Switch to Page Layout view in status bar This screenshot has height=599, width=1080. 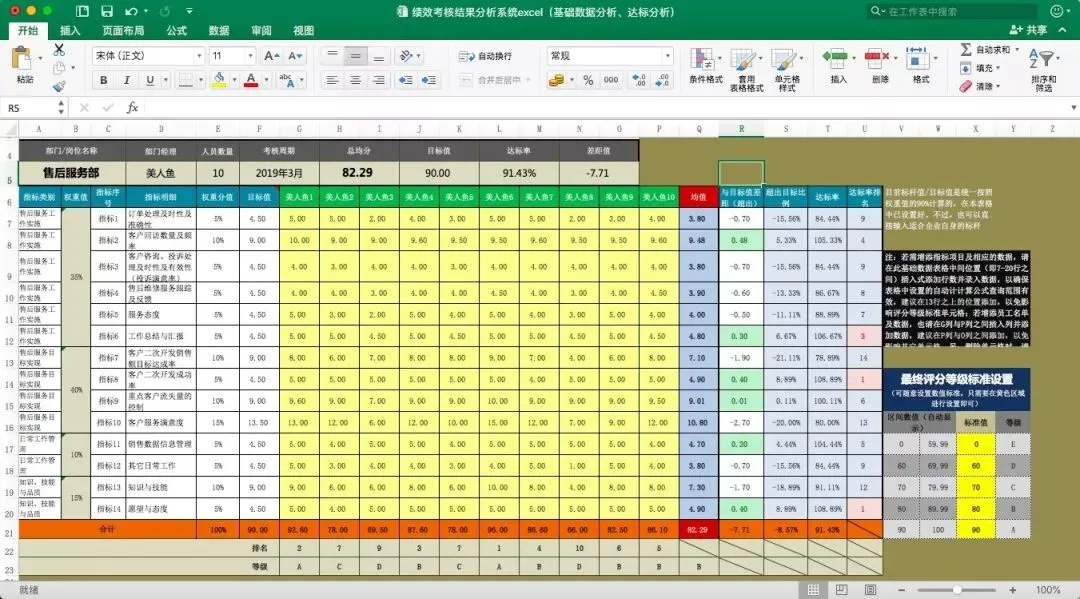coord(842,590)
